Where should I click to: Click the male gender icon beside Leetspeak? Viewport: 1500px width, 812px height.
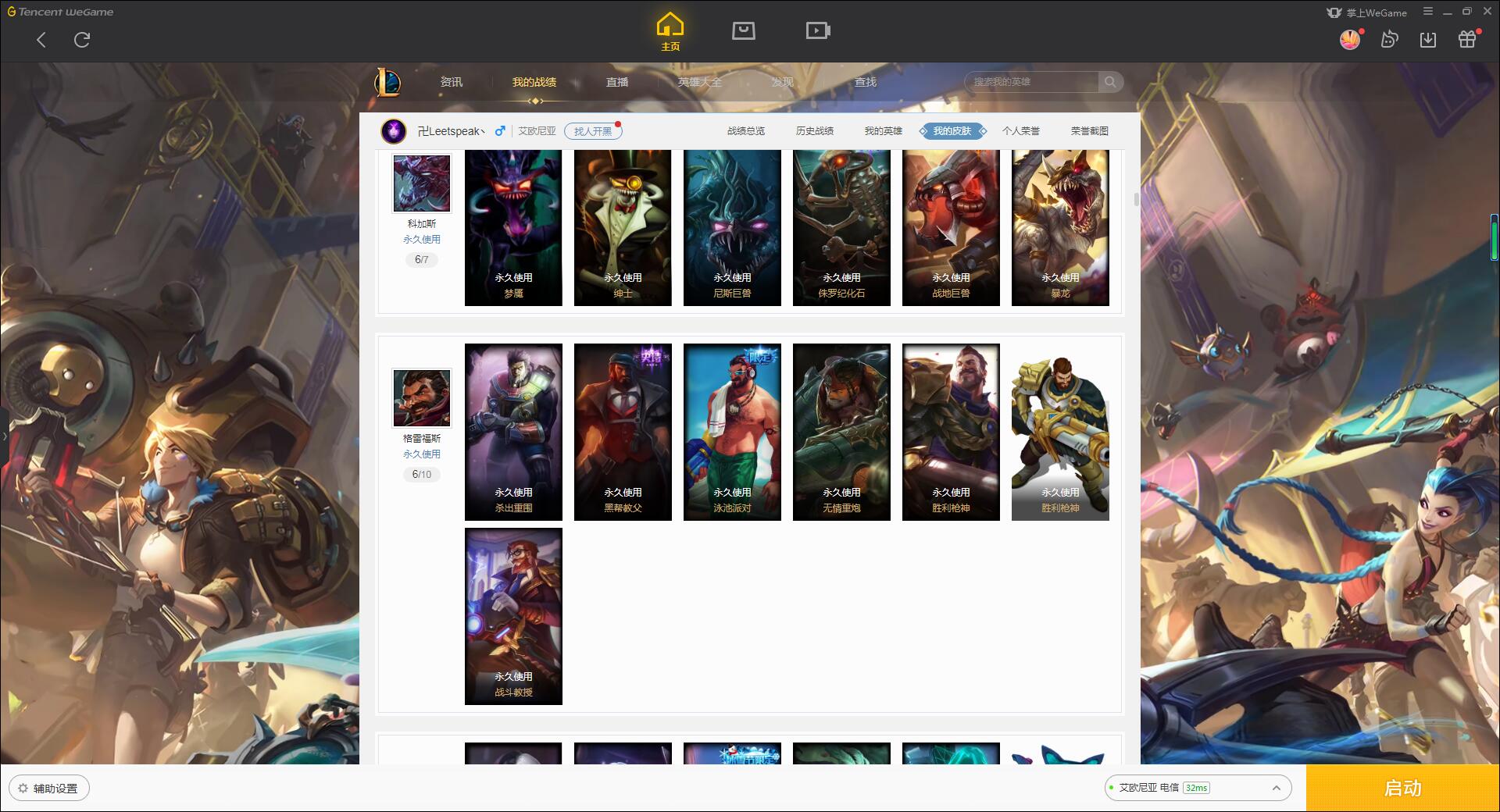pos(500,130)
